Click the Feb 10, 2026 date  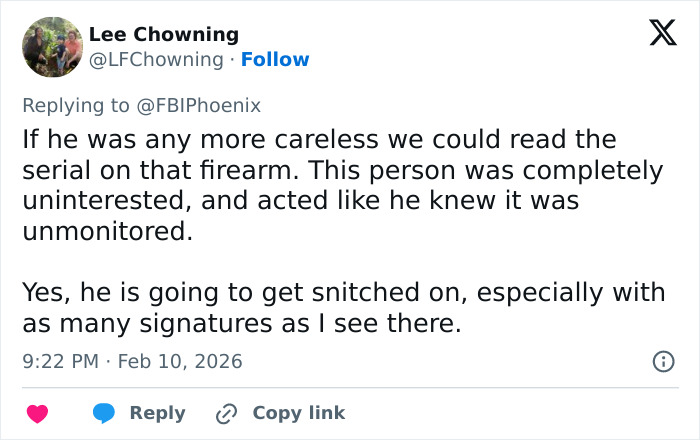tap(179, 361)
